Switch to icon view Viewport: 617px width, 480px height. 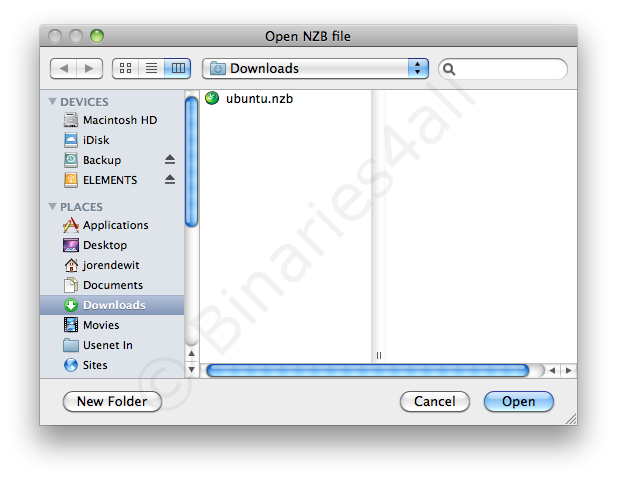[x=126, y=68]
